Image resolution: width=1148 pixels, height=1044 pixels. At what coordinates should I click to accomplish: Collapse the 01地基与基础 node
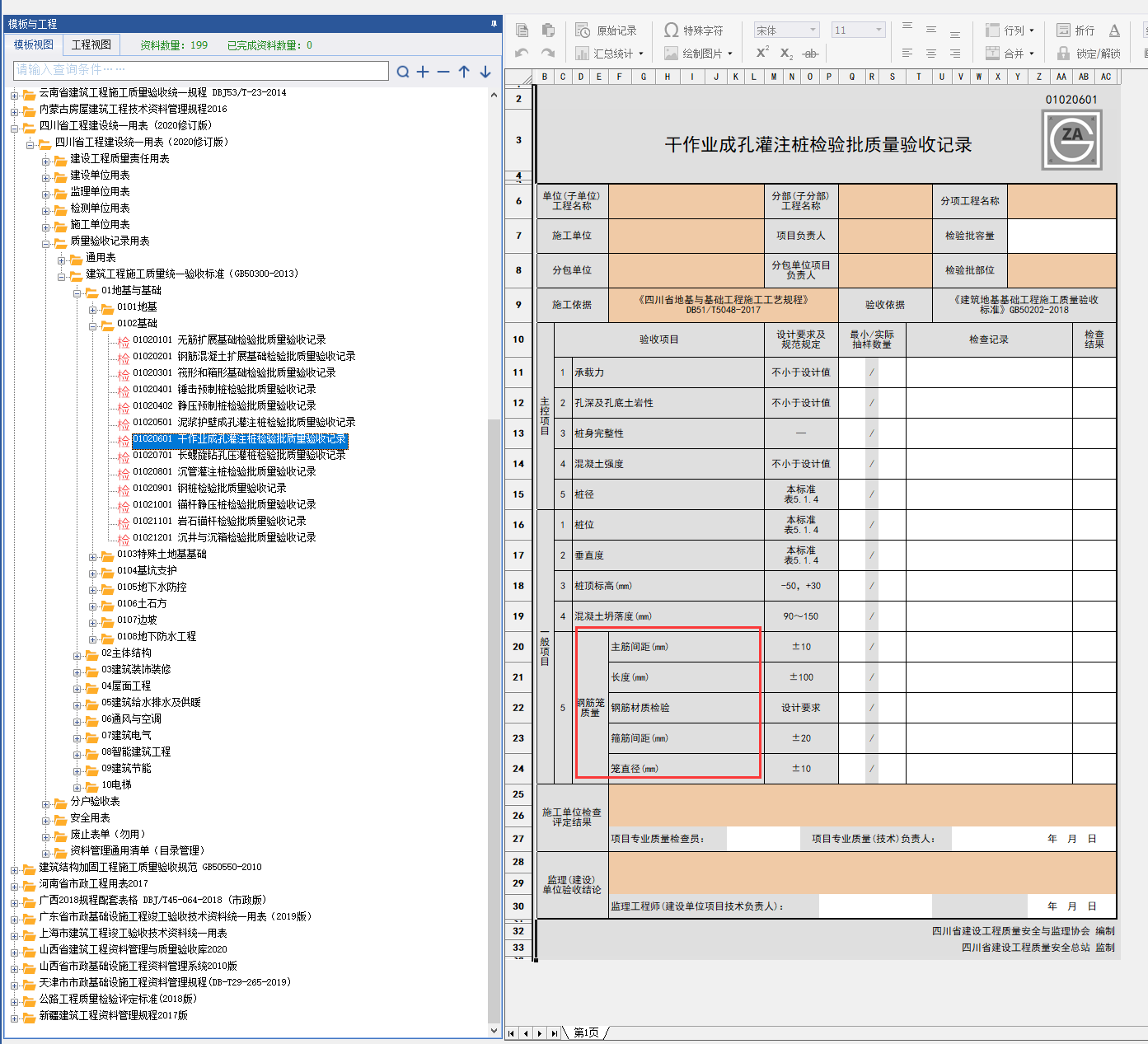(x=77, y=293)
